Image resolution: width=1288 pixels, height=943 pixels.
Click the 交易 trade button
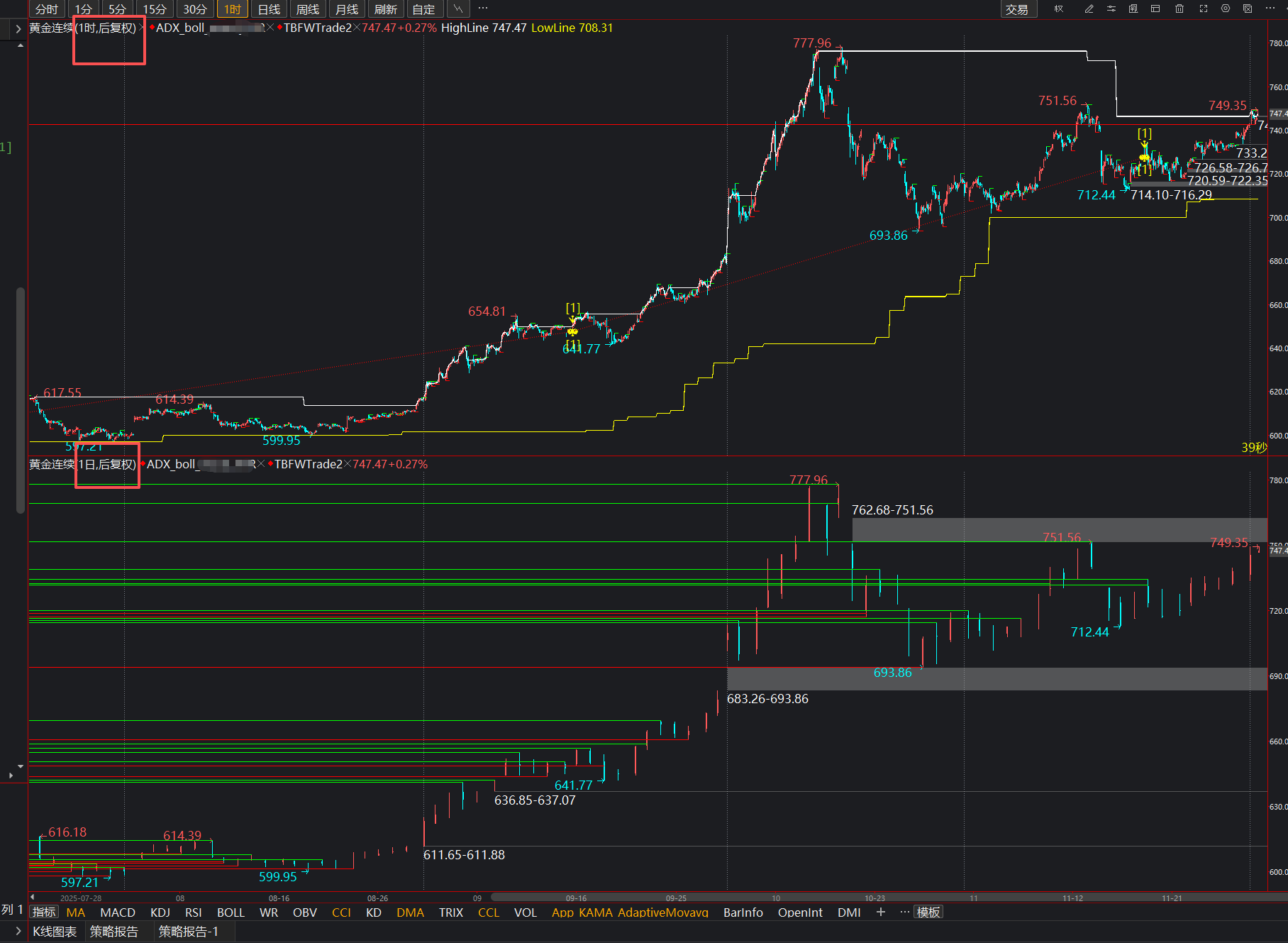point(1016,9)
